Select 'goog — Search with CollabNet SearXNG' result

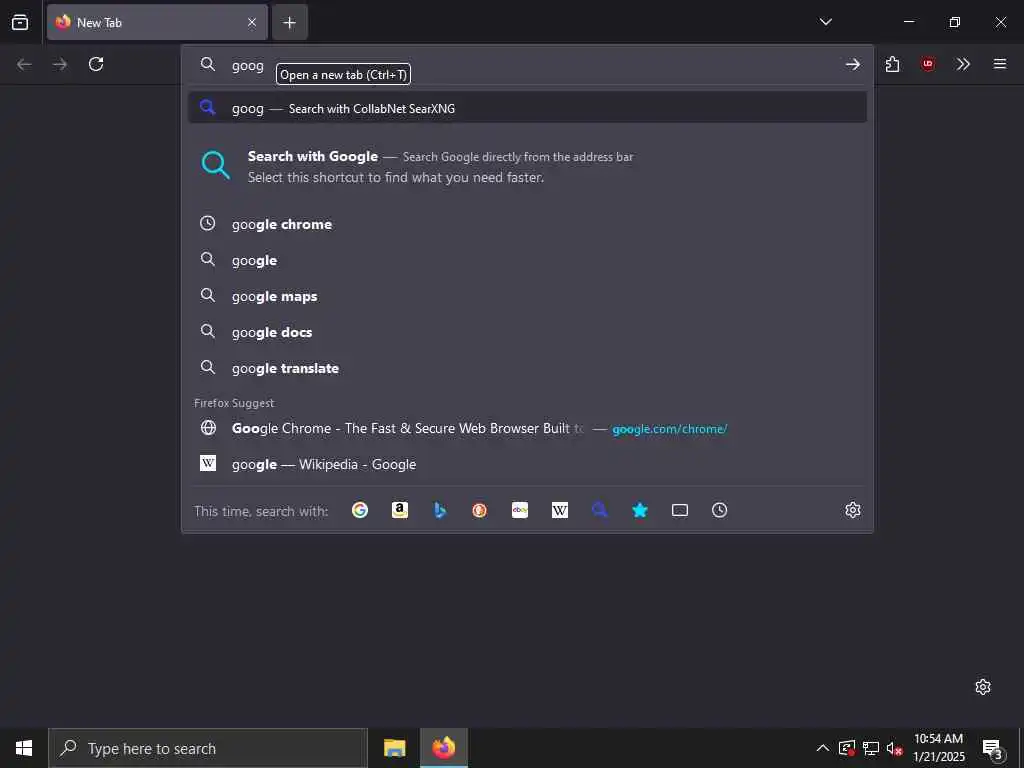(527, 108)
